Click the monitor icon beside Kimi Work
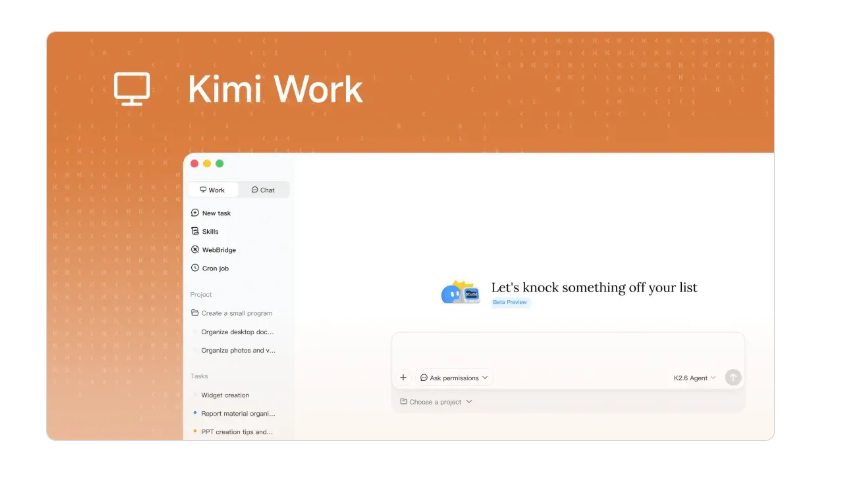849x481 pixels. 132,89
